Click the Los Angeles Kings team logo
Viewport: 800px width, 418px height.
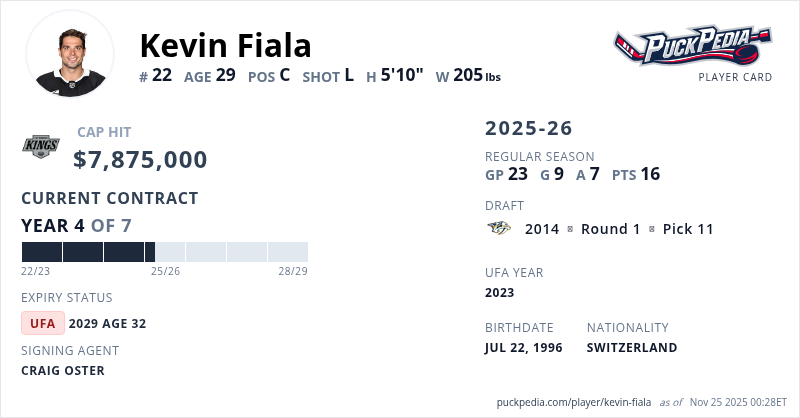pyautogui.click(x=41, y=147)
